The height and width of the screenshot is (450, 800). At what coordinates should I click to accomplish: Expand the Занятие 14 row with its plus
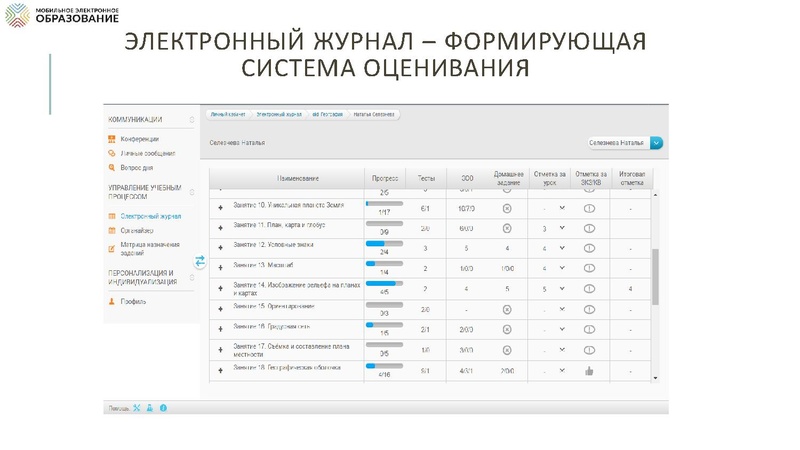point(220,289)
